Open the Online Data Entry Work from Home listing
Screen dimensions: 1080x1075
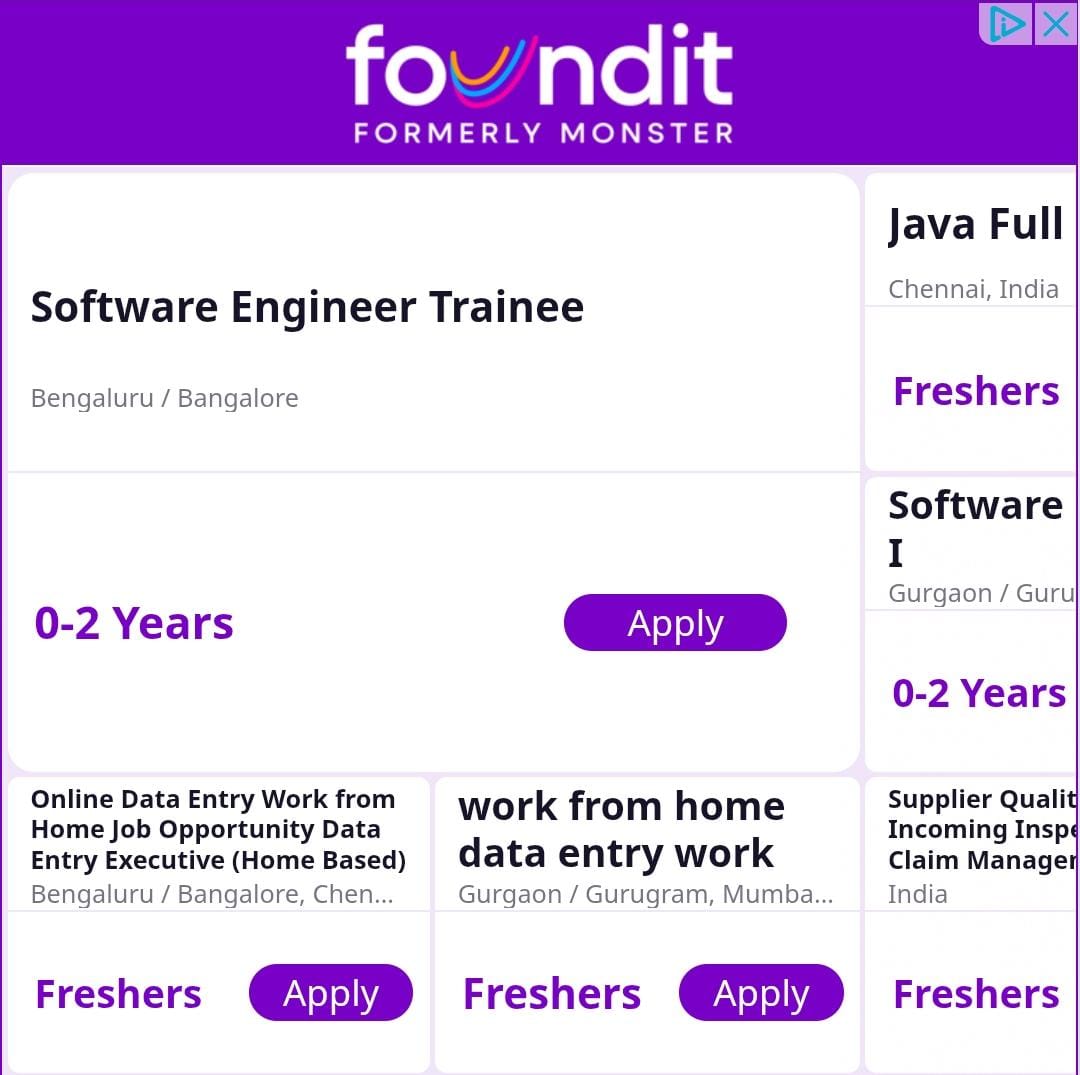click(218, 829)
